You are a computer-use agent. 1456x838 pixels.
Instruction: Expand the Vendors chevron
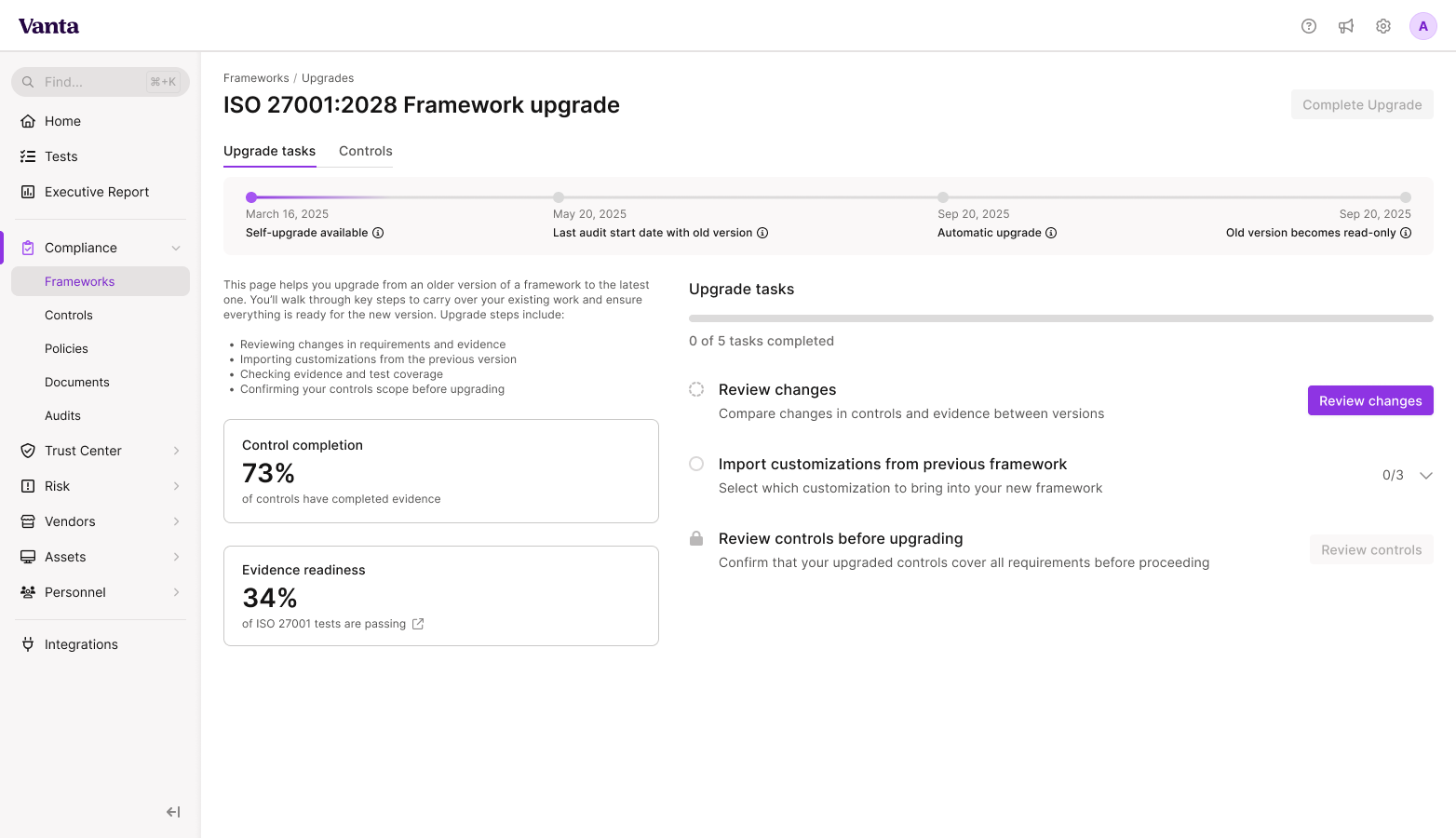tap(176, 521)
